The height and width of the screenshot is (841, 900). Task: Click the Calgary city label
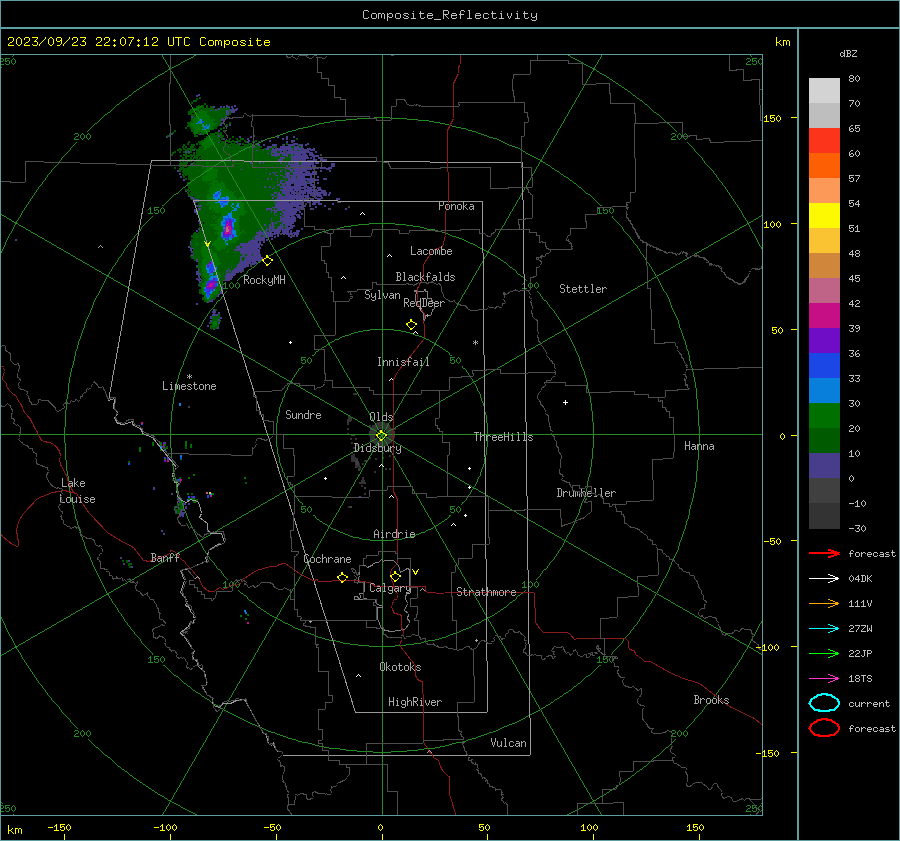(x=390, y=588)
